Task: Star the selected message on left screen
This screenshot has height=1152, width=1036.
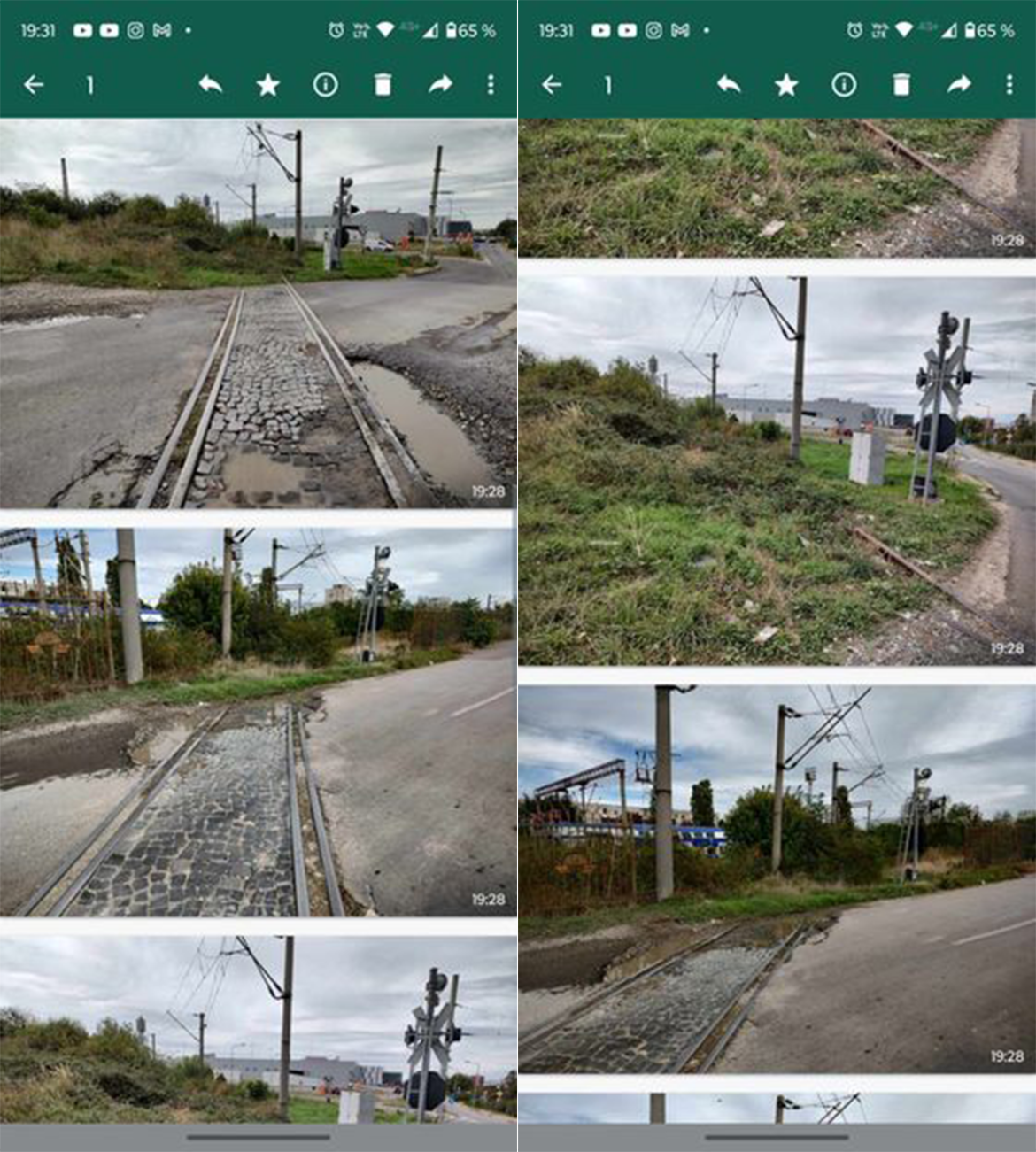Action: click(x=267, y=85)
